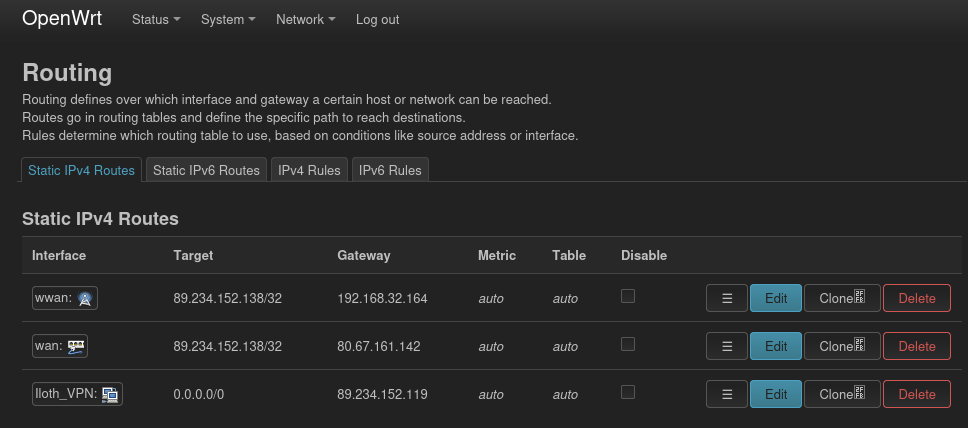
Task: Switch to Static IPv6 Routes tab
Action: click(x=206, y=171)
